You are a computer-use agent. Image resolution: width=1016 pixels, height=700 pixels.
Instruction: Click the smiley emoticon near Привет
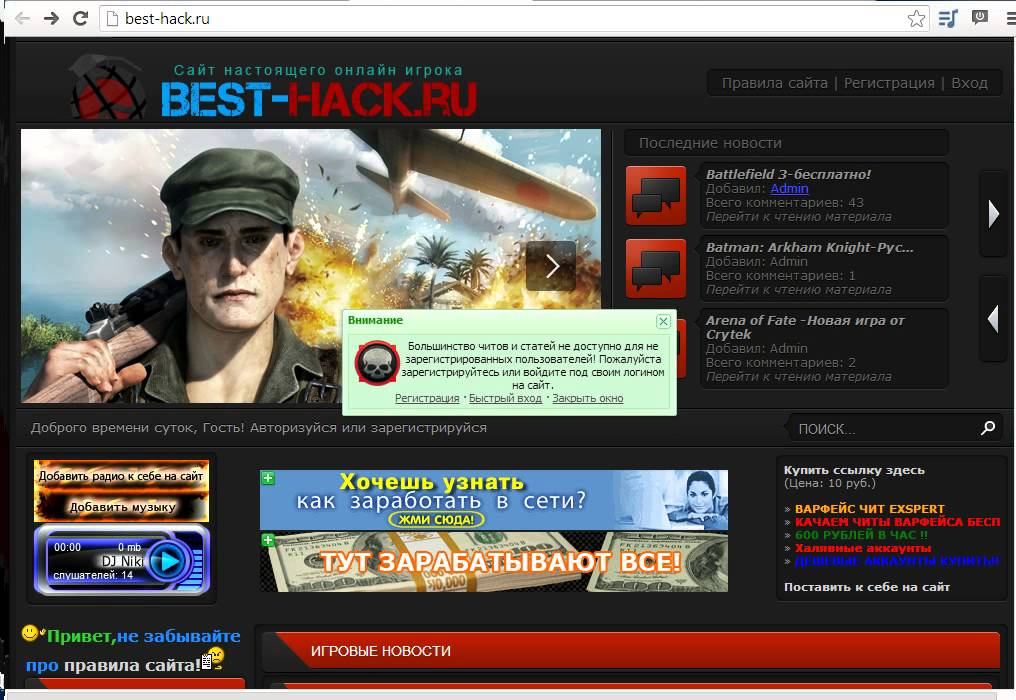tap(30, 633)
